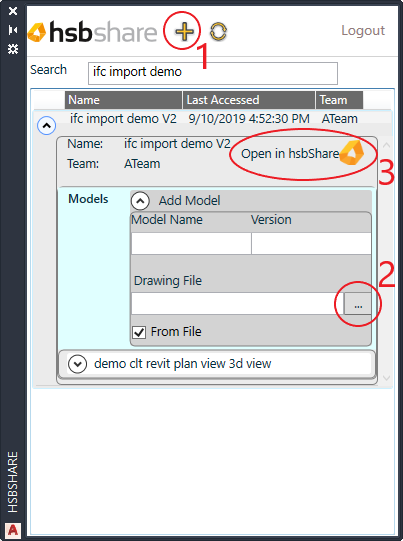Toggle palette auto-hide icon
This screenshot has height=541, width=403.
tap(13, 30)
